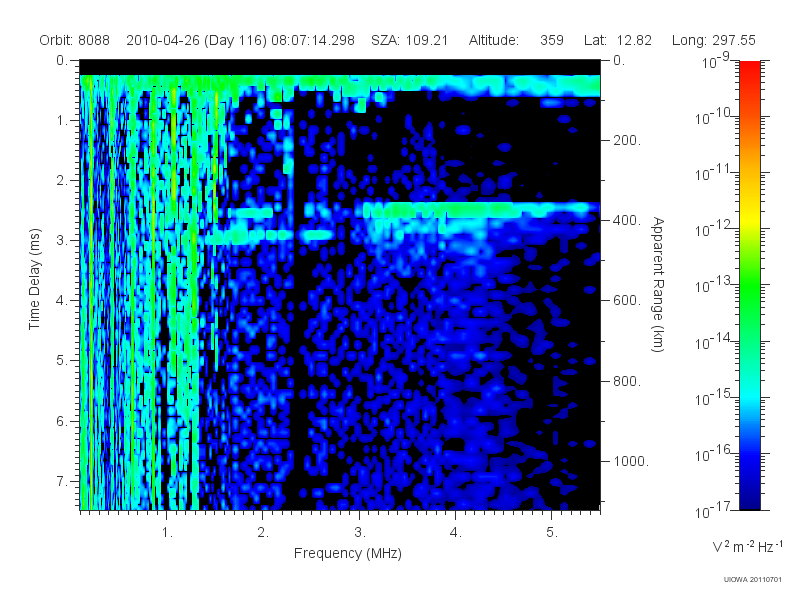Click the '600.' apparent range tick label

(x=627, y=301)
